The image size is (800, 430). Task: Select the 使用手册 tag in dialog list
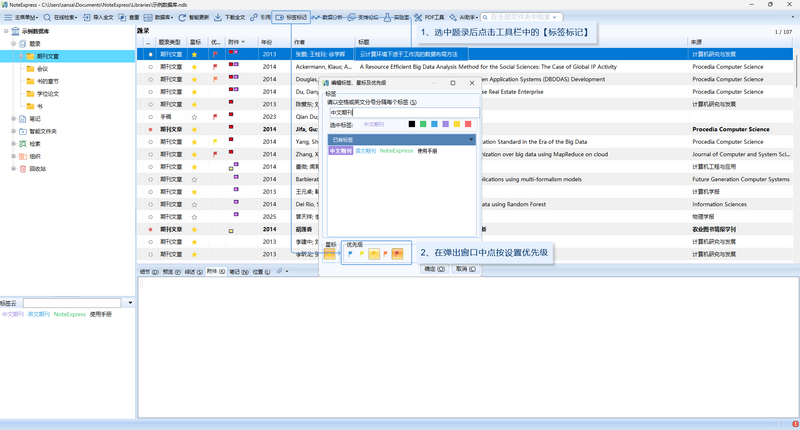point(428,151)
